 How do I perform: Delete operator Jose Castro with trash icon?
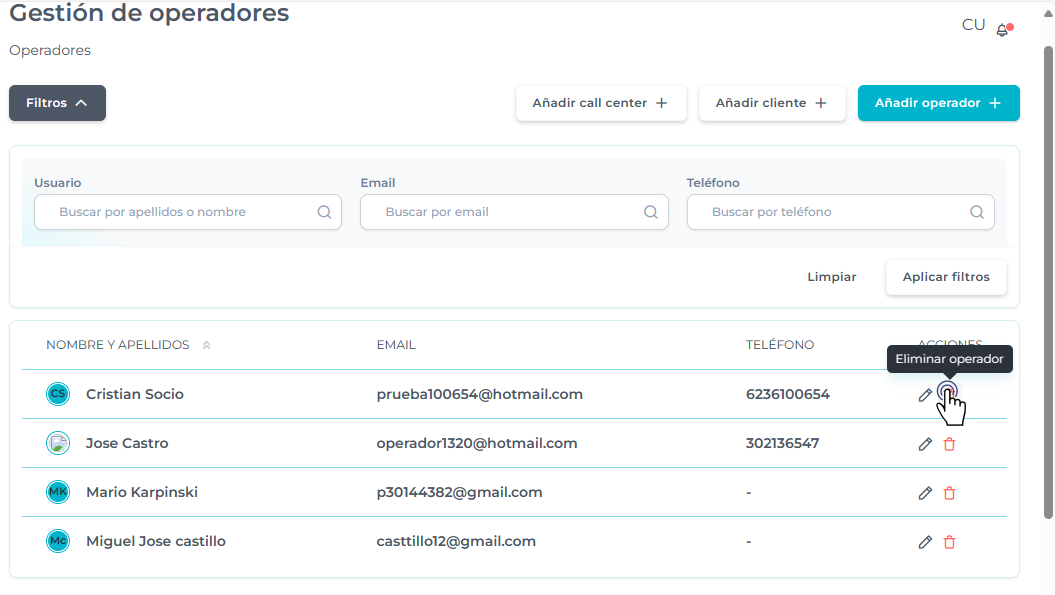pos(949,444)
